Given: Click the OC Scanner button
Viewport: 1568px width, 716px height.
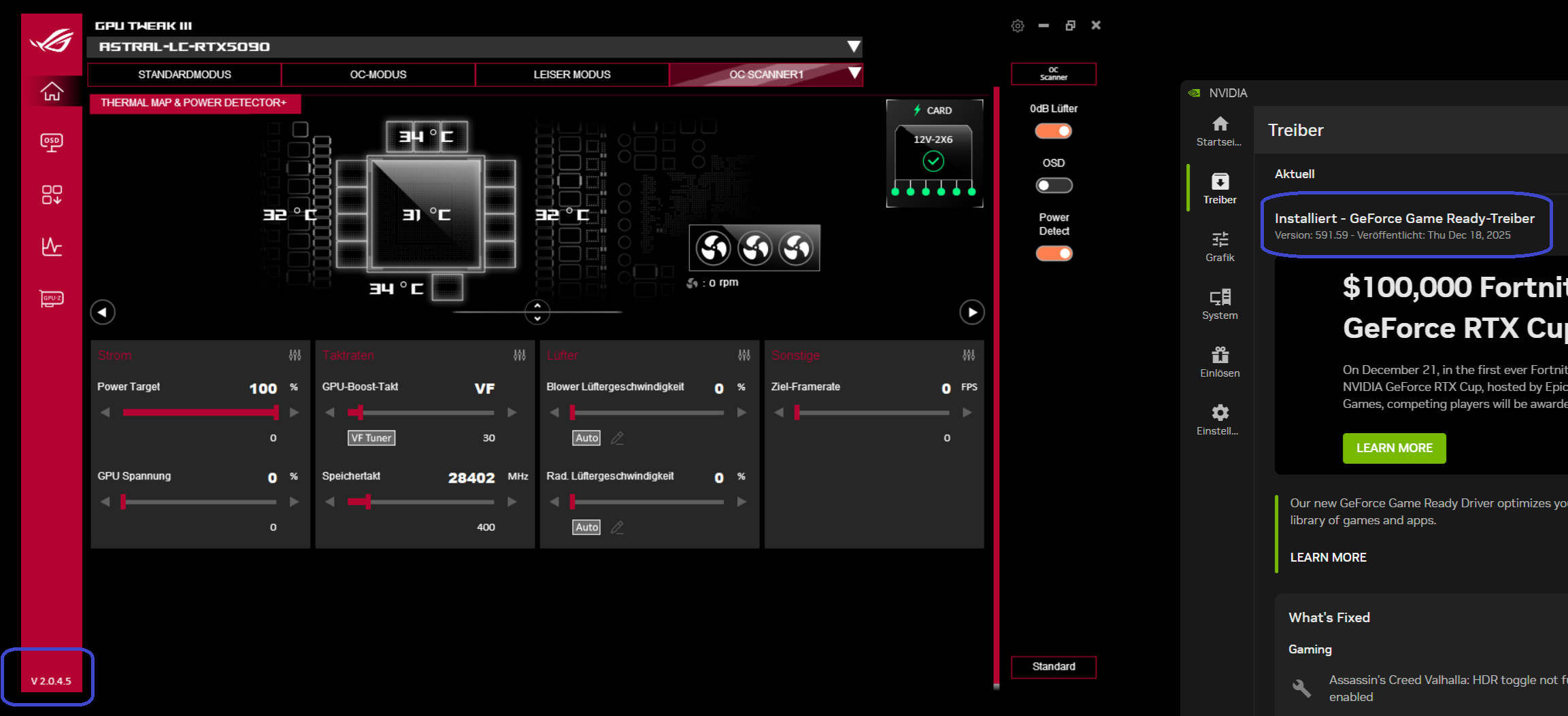Looking at the screenshot, I should coord(1053,73).
